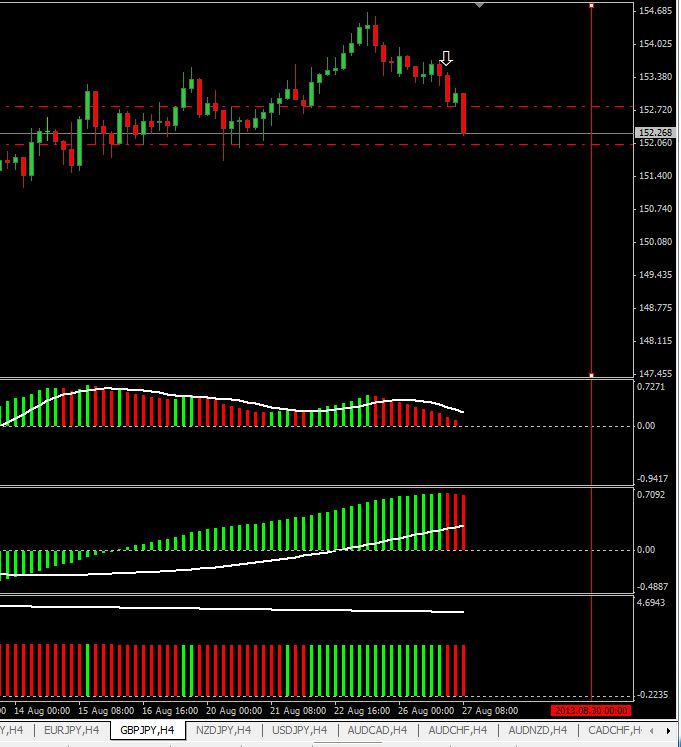Click the 20 Aug 00:00 time label
The width and height of the screenshot is (681, 747).
(x=234, y=711)
